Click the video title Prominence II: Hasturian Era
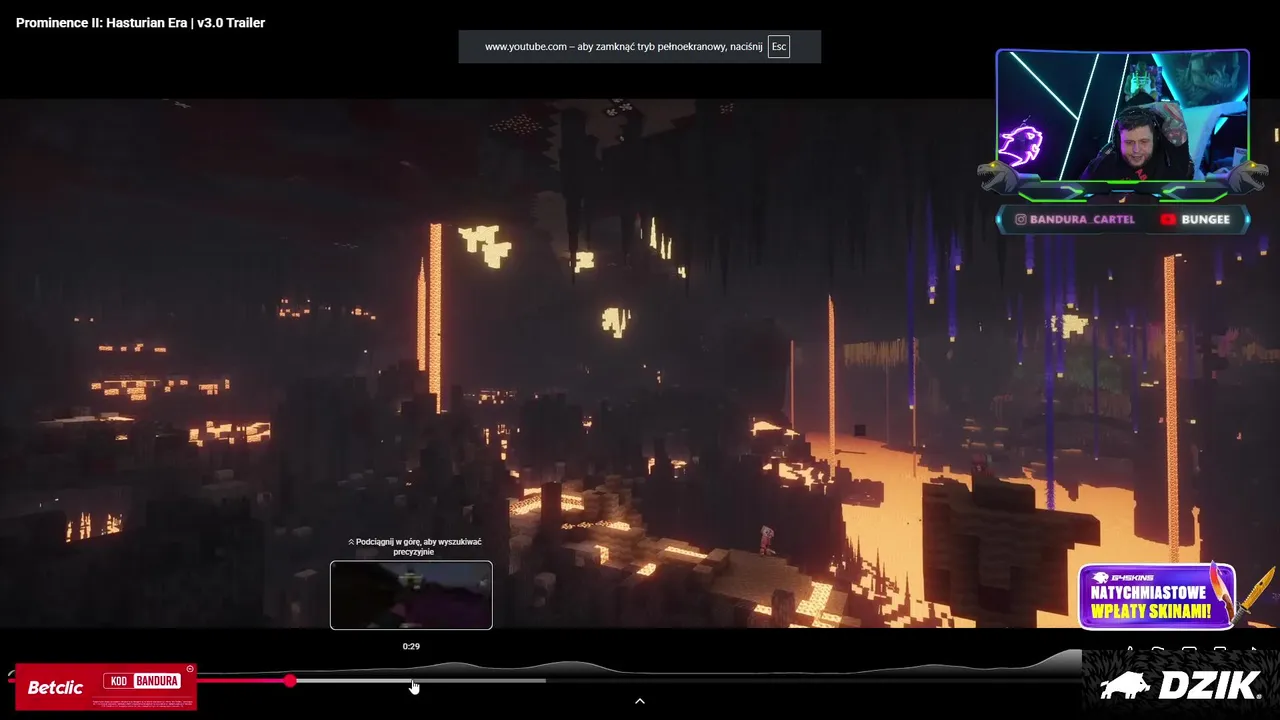The image size is (1280, 720). 140,22
